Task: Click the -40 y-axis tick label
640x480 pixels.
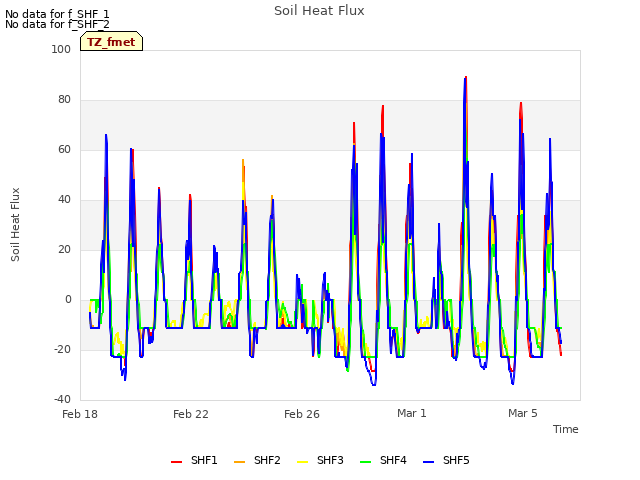Action: (62, 400)
